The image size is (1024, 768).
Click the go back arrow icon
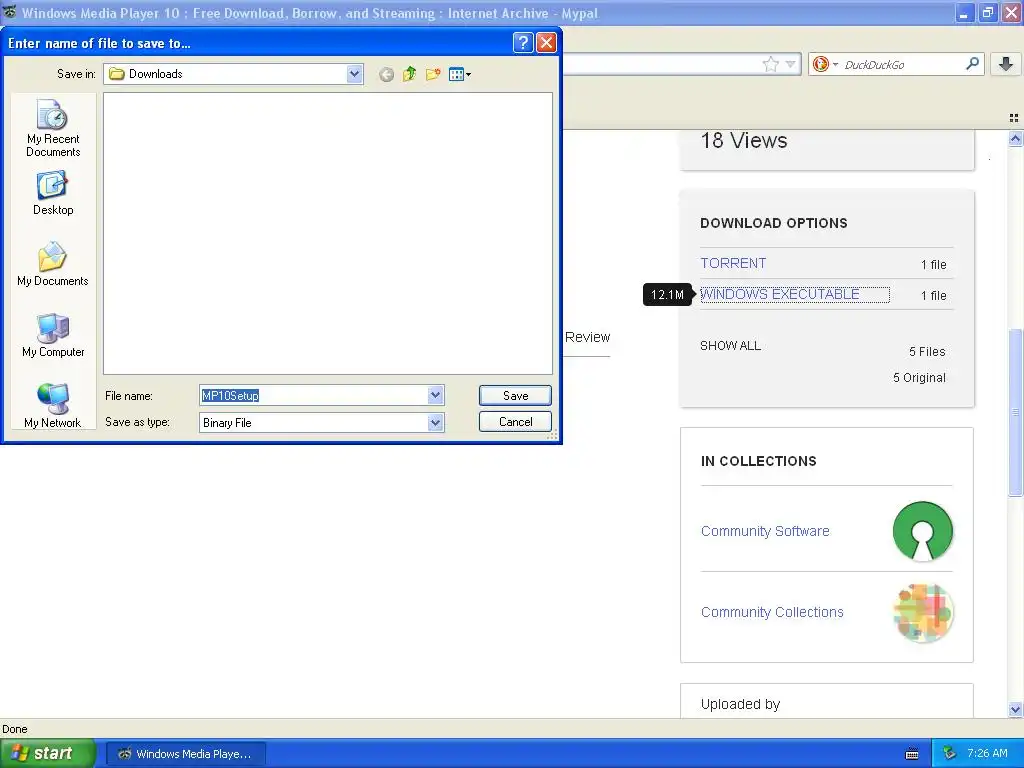387,74
